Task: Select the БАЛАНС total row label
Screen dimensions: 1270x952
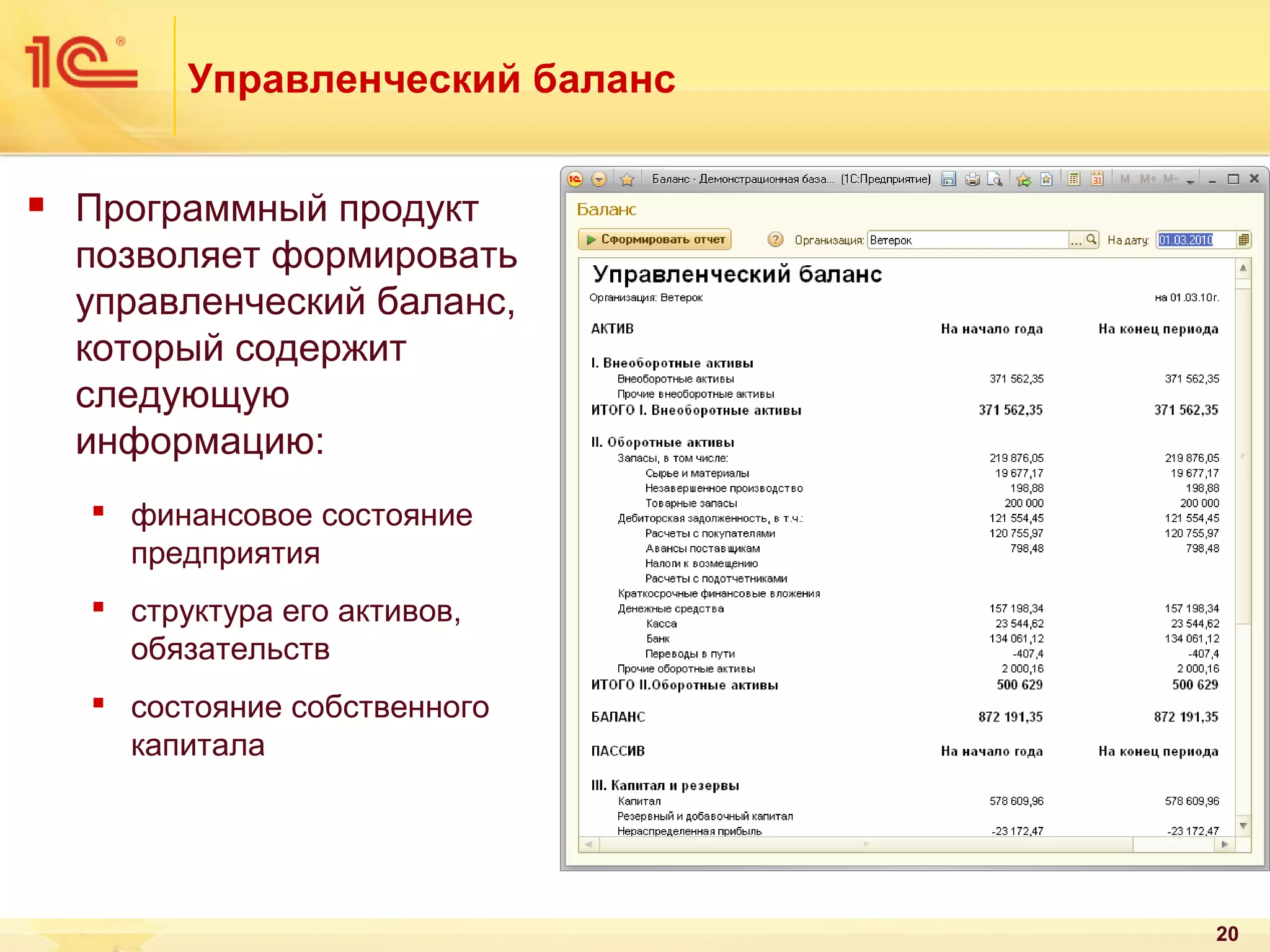Action: pyautogui.click(x=618, y=717)
